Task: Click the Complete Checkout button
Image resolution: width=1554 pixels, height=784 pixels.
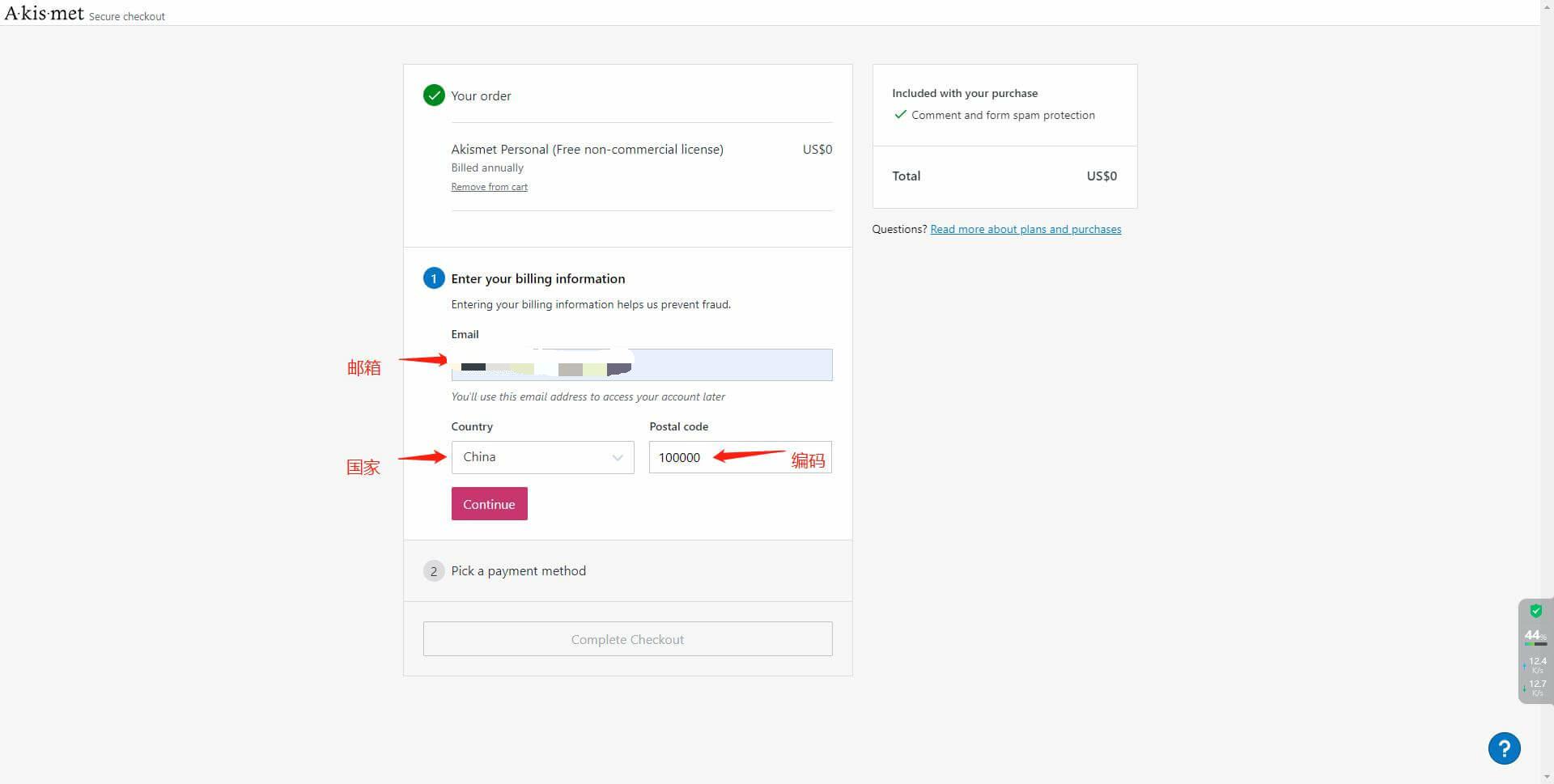Action: click(x=627, y=639)
